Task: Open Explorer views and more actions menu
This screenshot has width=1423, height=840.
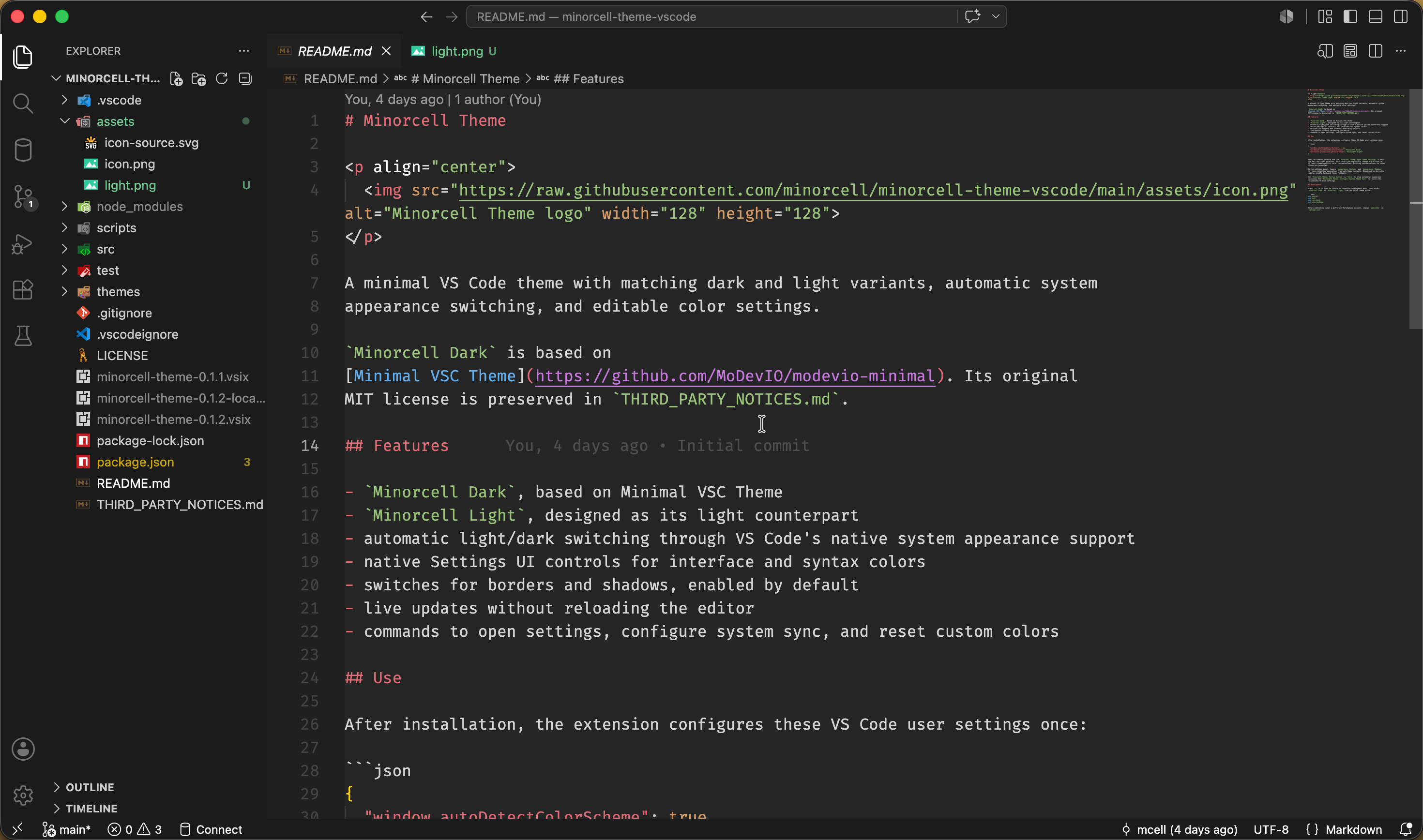Action: point(244,51)
